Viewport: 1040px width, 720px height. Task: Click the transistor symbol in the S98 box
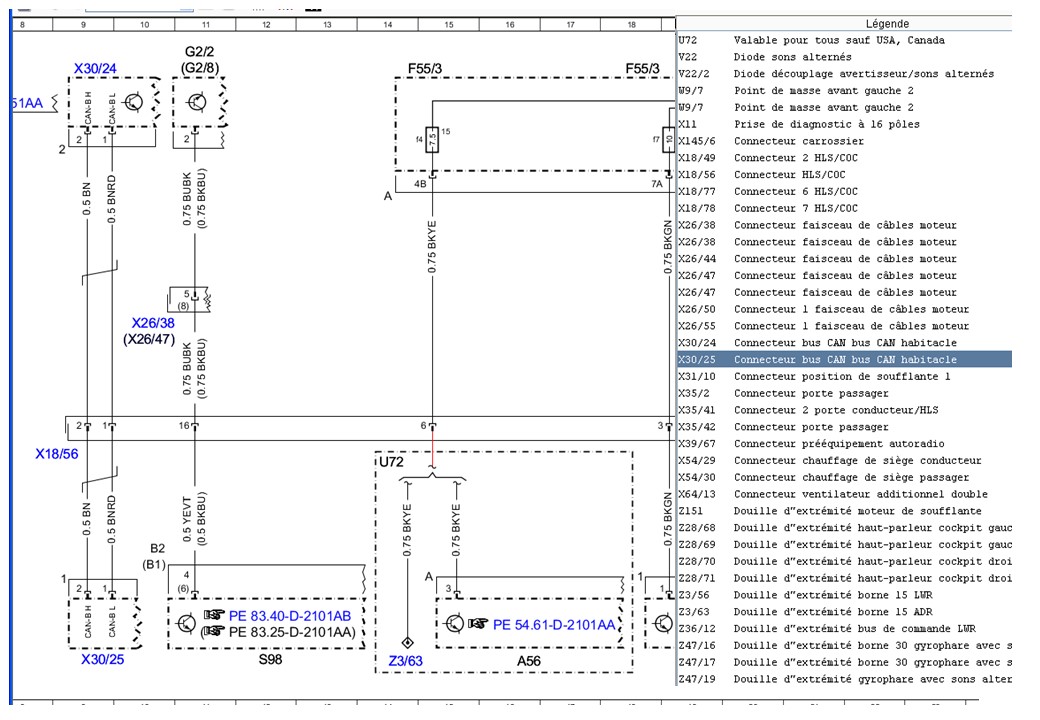coord(186,623)
